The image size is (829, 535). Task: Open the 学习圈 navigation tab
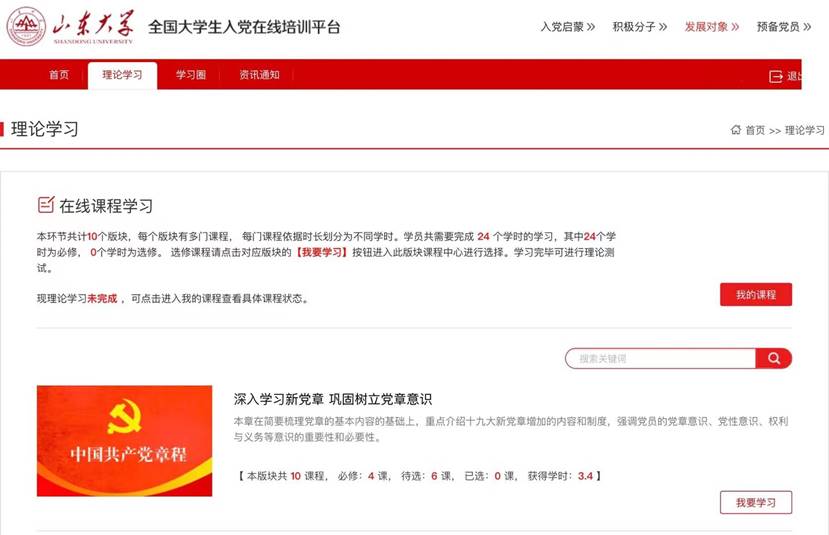pyautogui.click(x=190, y=76)
